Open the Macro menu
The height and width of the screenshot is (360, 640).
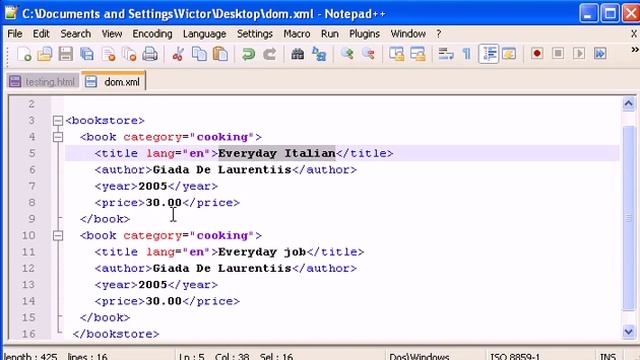click(297, 34)
